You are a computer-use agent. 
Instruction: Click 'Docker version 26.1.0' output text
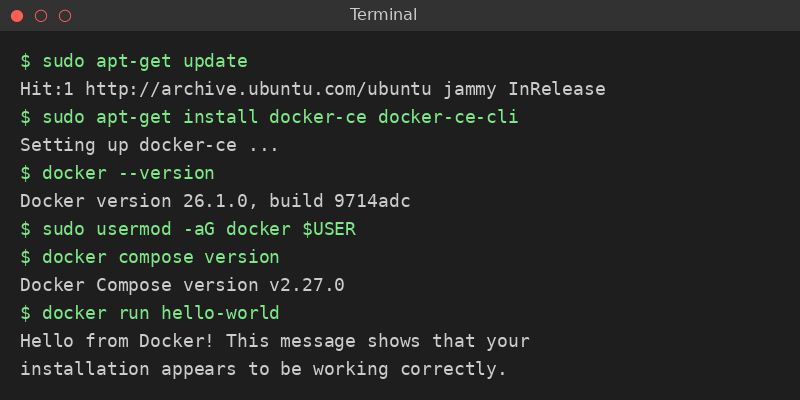134,201
